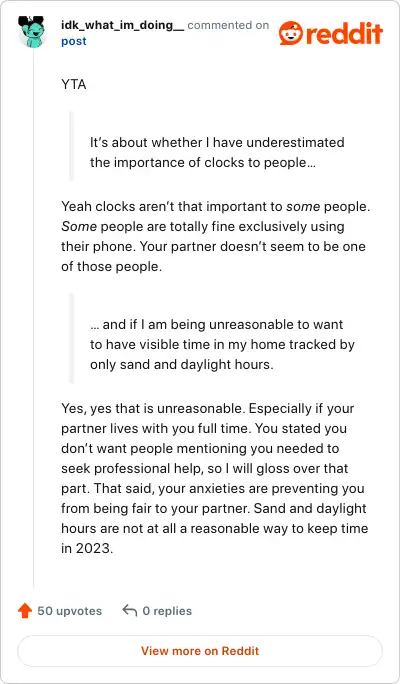Click the gray bar beside the second quote

point(72,338)
